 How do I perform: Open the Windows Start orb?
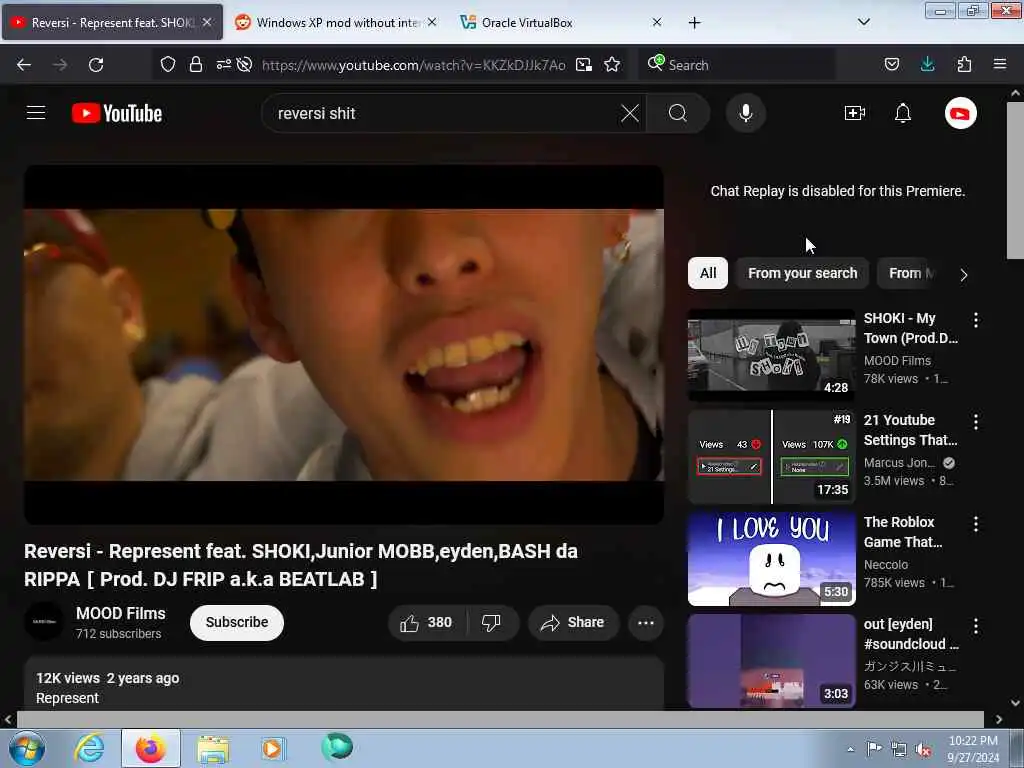click(27, 748)
